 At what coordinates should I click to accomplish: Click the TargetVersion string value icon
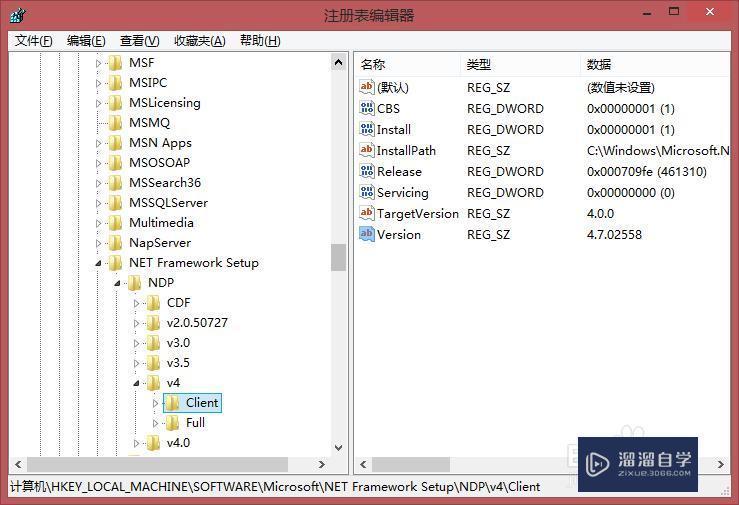[367, 213]
